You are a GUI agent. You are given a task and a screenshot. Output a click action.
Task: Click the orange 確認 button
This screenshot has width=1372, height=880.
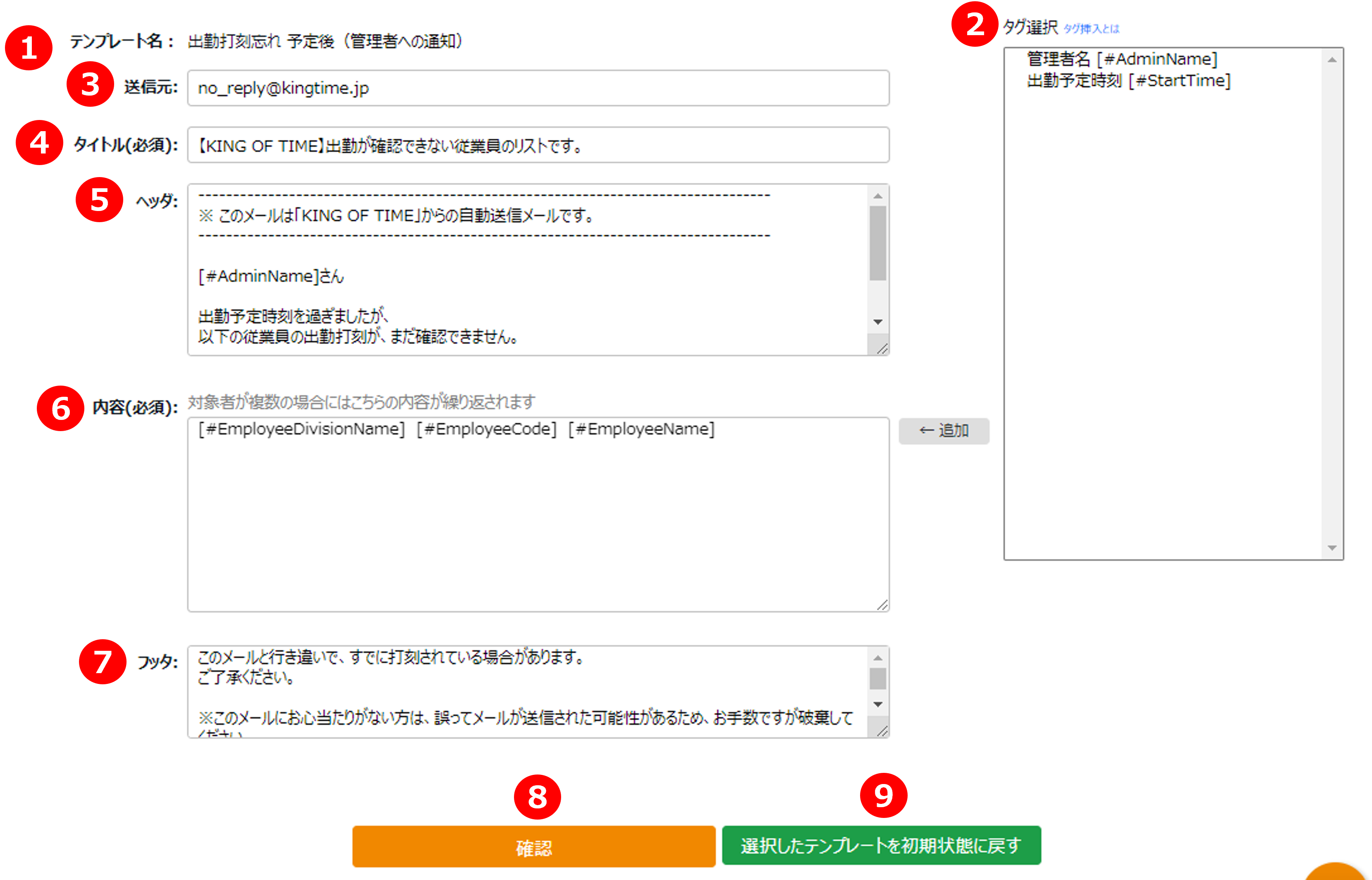click(533, 846)
